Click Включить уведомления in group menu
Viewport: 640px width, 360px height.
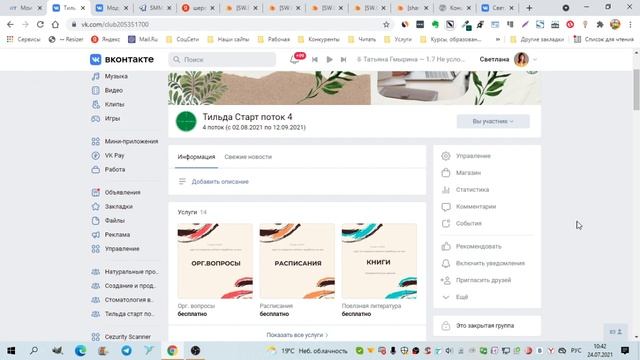click(483, 263)
